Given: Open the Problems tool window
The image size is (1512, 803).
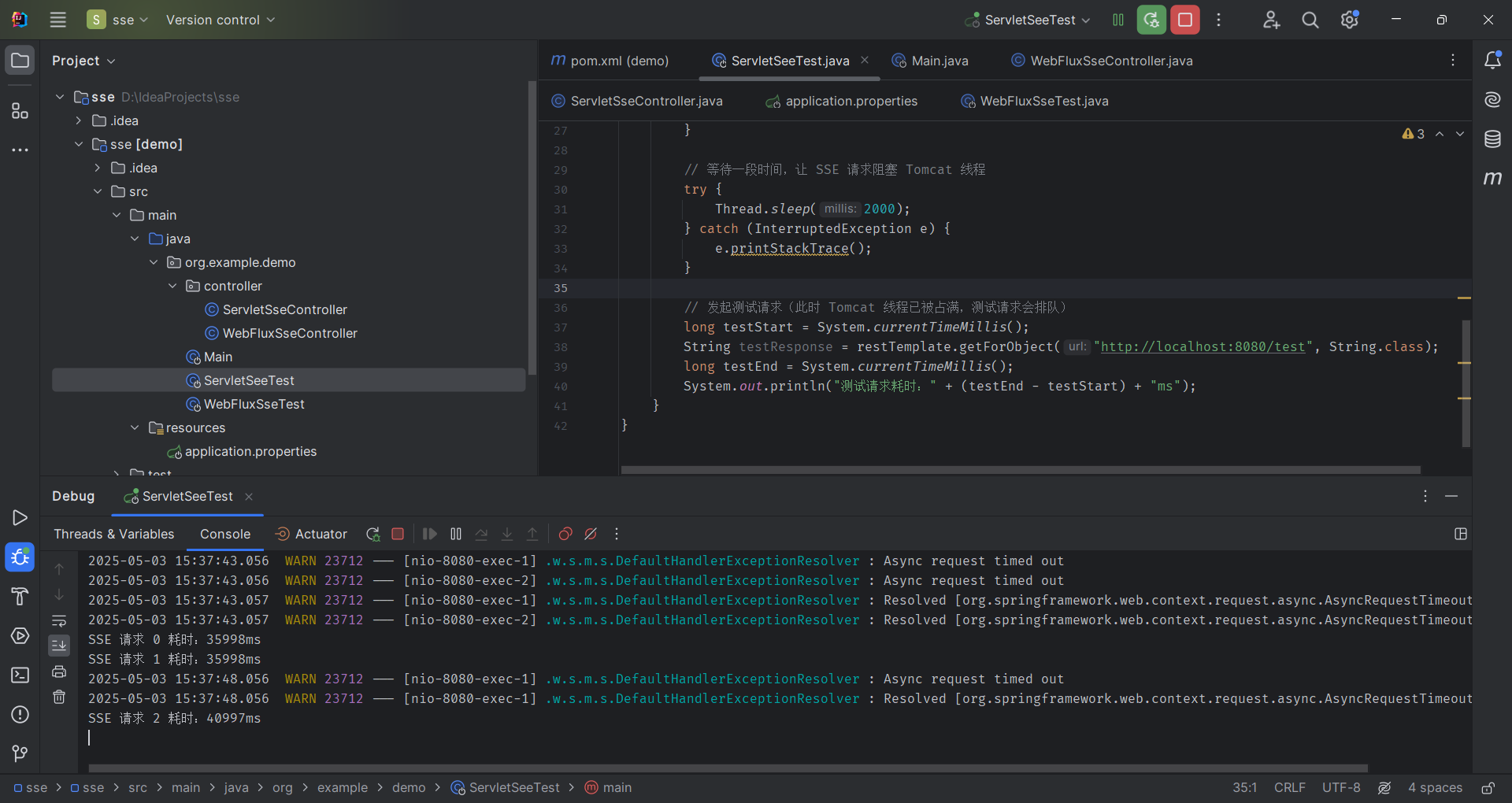Looking at the screenshot, I should [20, 714].
